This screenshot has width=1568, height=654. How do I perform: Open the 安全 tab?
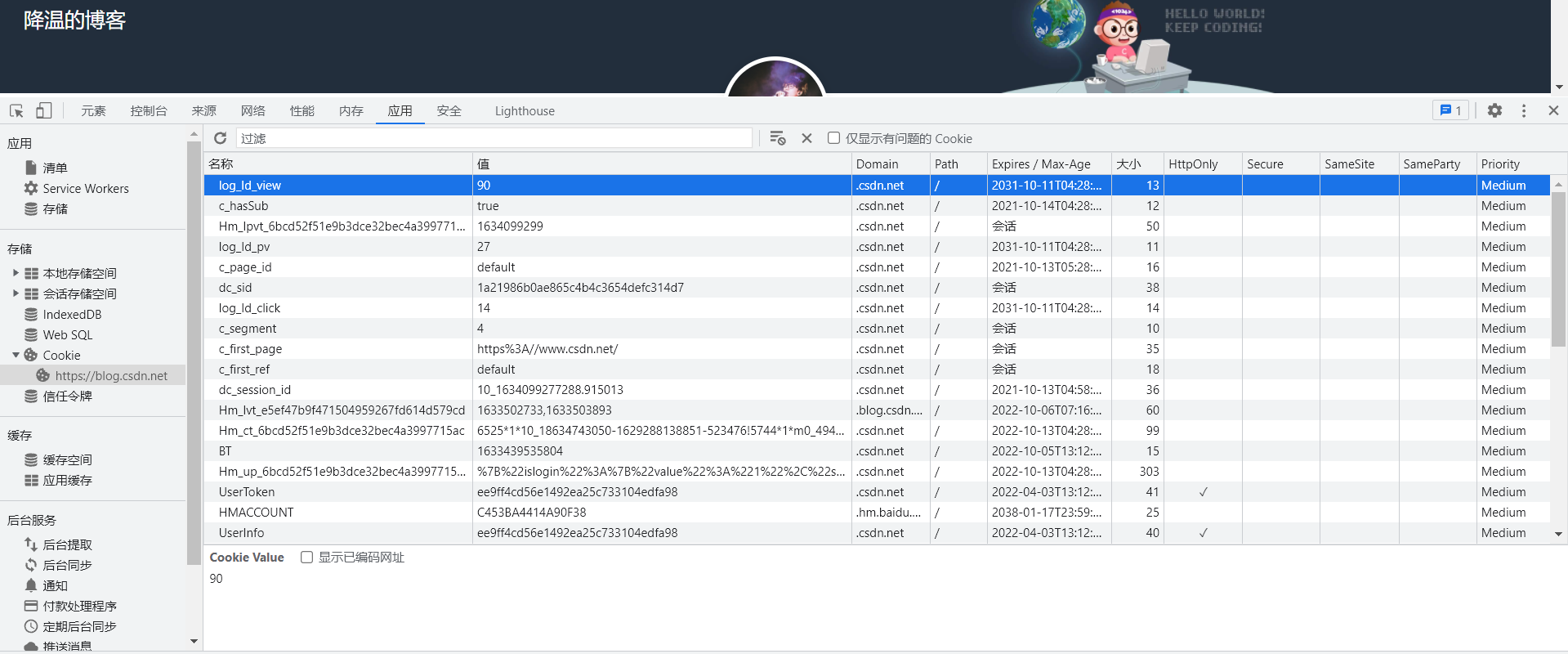coord(449,110)
